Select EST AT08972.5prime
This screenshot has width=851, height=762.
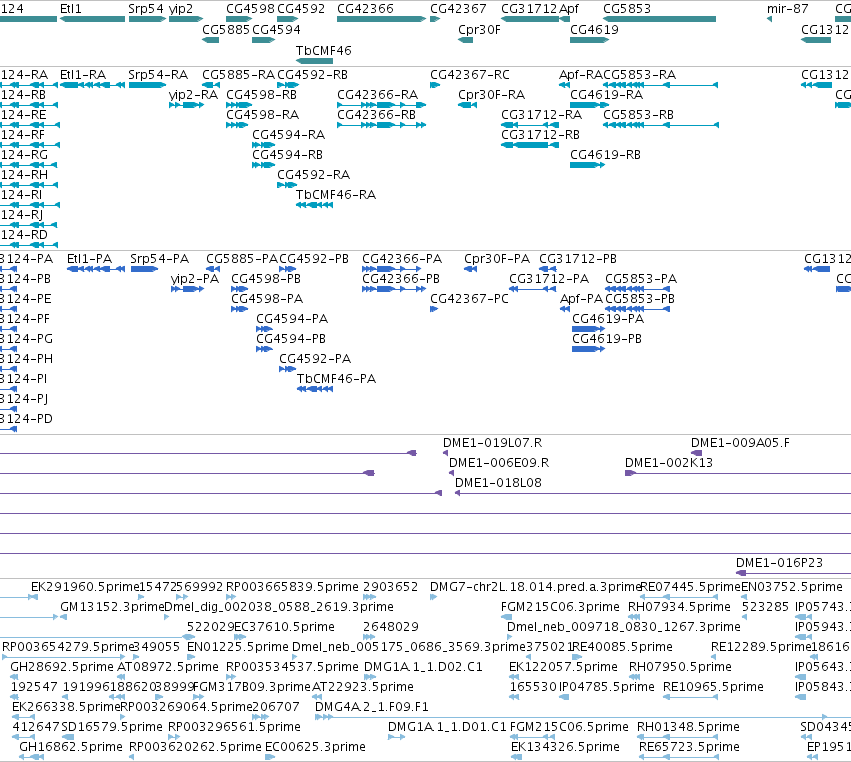(x=121, y=677)
